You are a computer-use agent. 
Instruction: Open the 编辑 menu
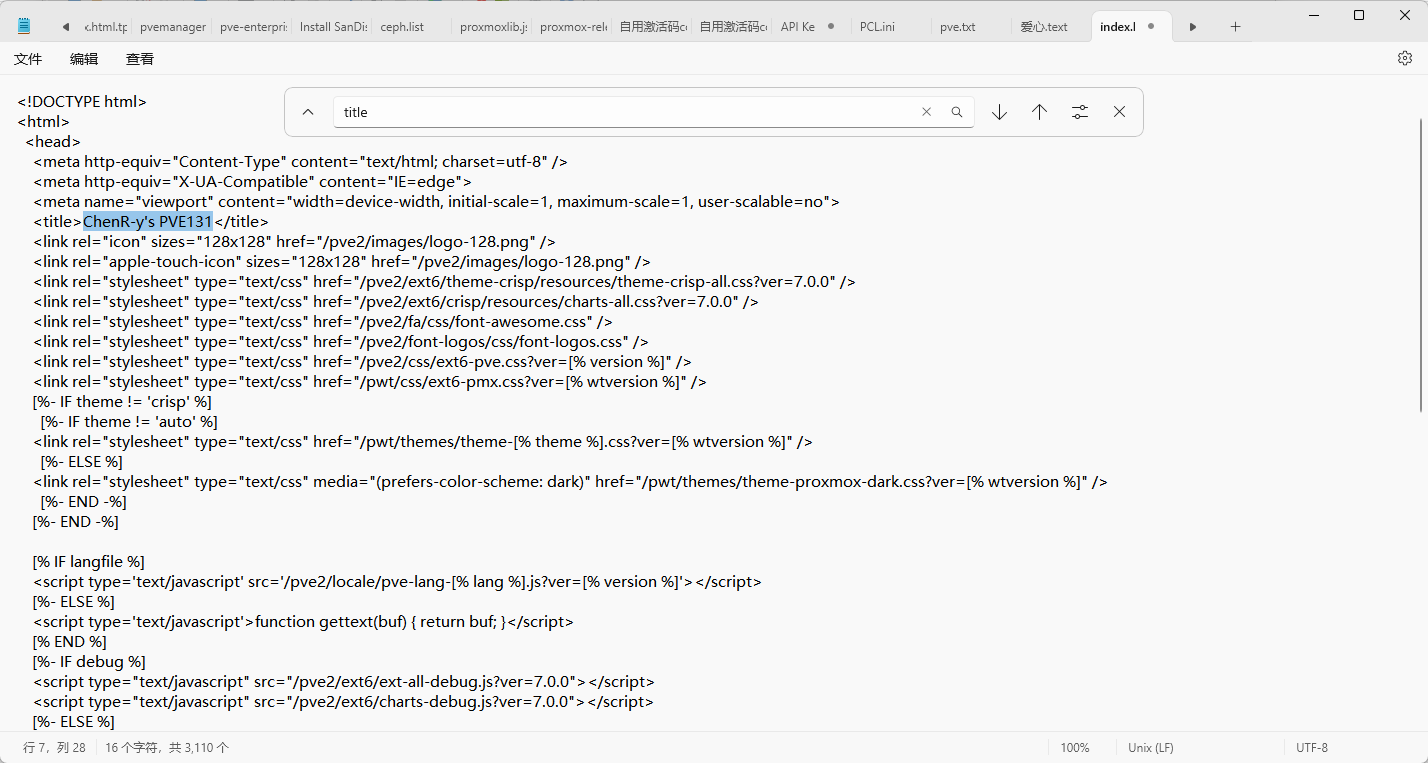pyautogui.click(x=84, y=59)
